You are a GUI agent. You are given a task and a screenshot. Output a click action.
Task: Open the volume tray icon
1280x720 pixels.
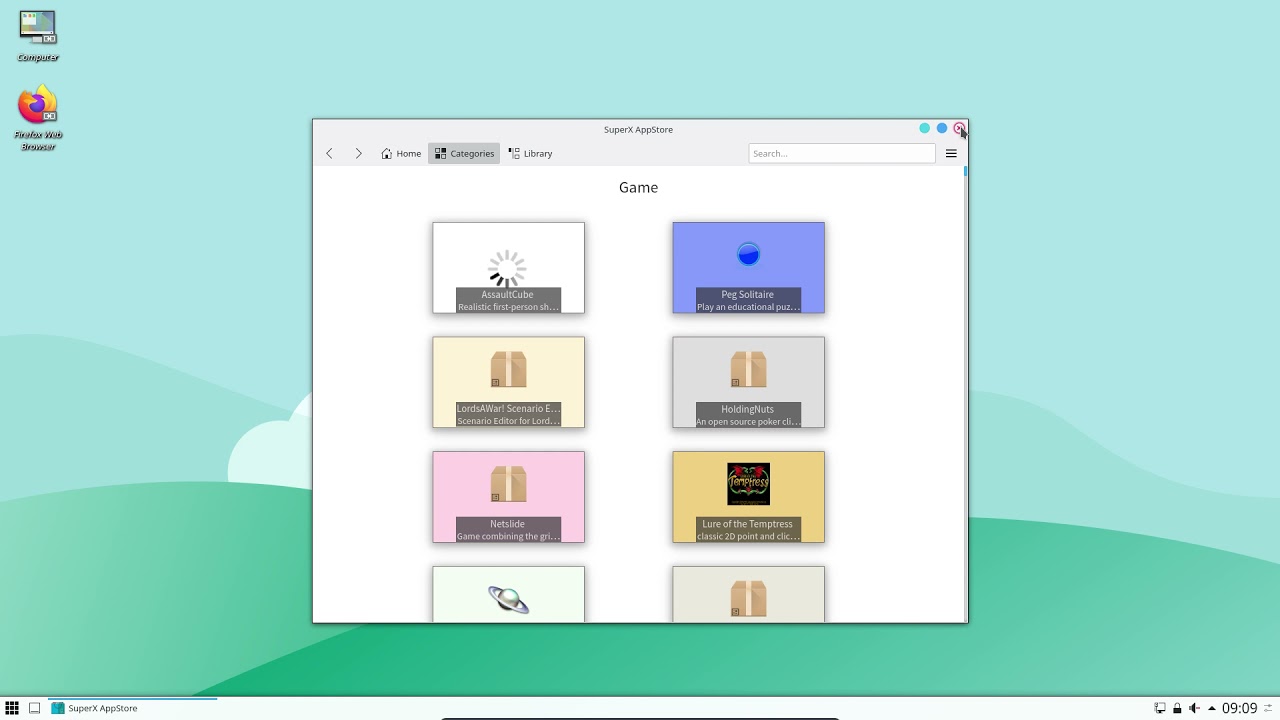1194,708
